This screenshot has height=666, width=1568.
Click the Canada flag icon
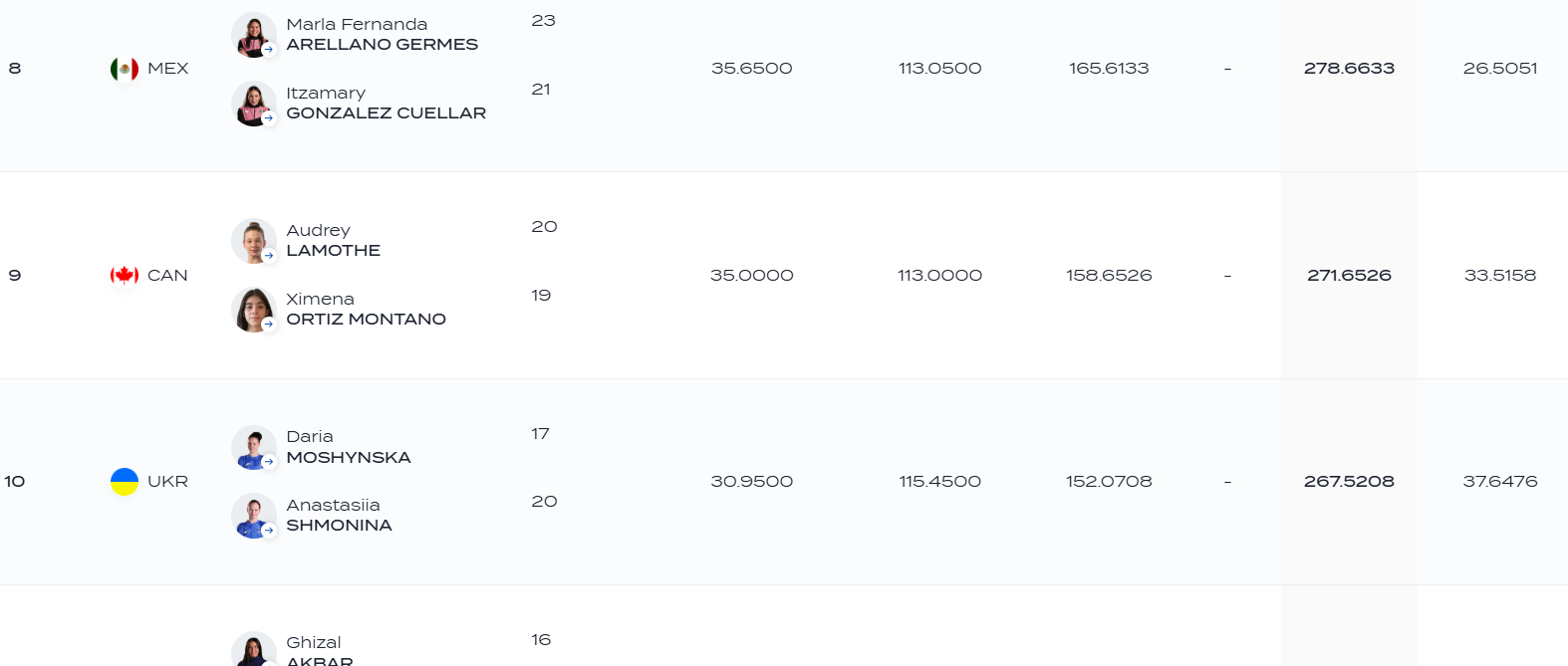pyautogui.click(x=125, y=276)
